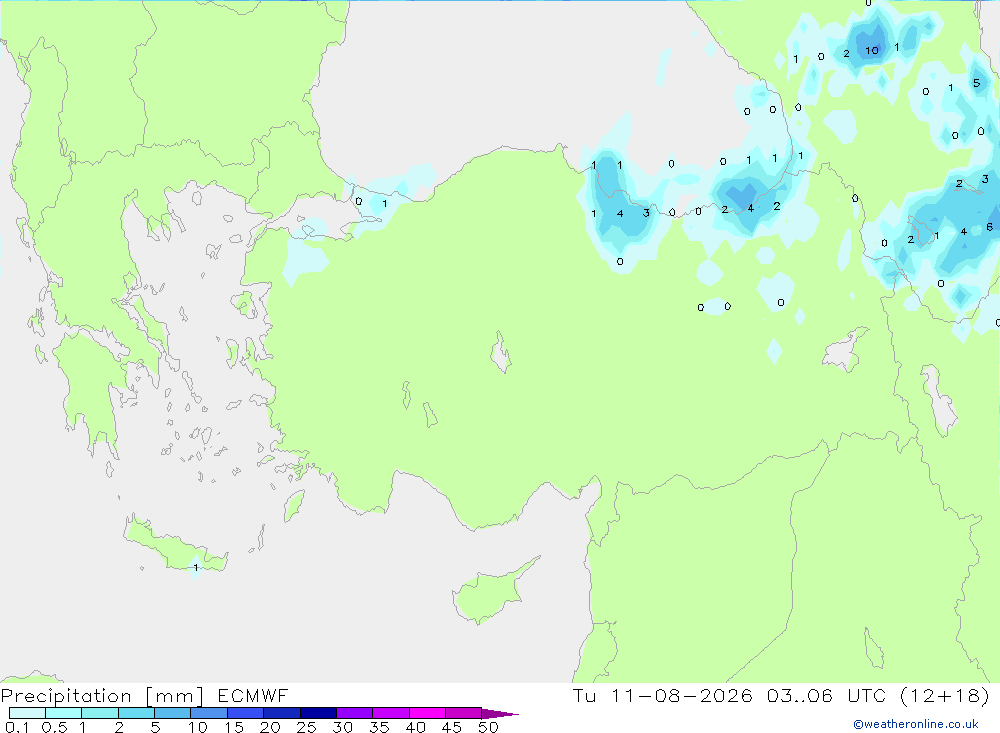1000x733 pixels.
Task: Click the 0.1–0.5 mm pale cyan legend swatch
Action: point(27,713)
